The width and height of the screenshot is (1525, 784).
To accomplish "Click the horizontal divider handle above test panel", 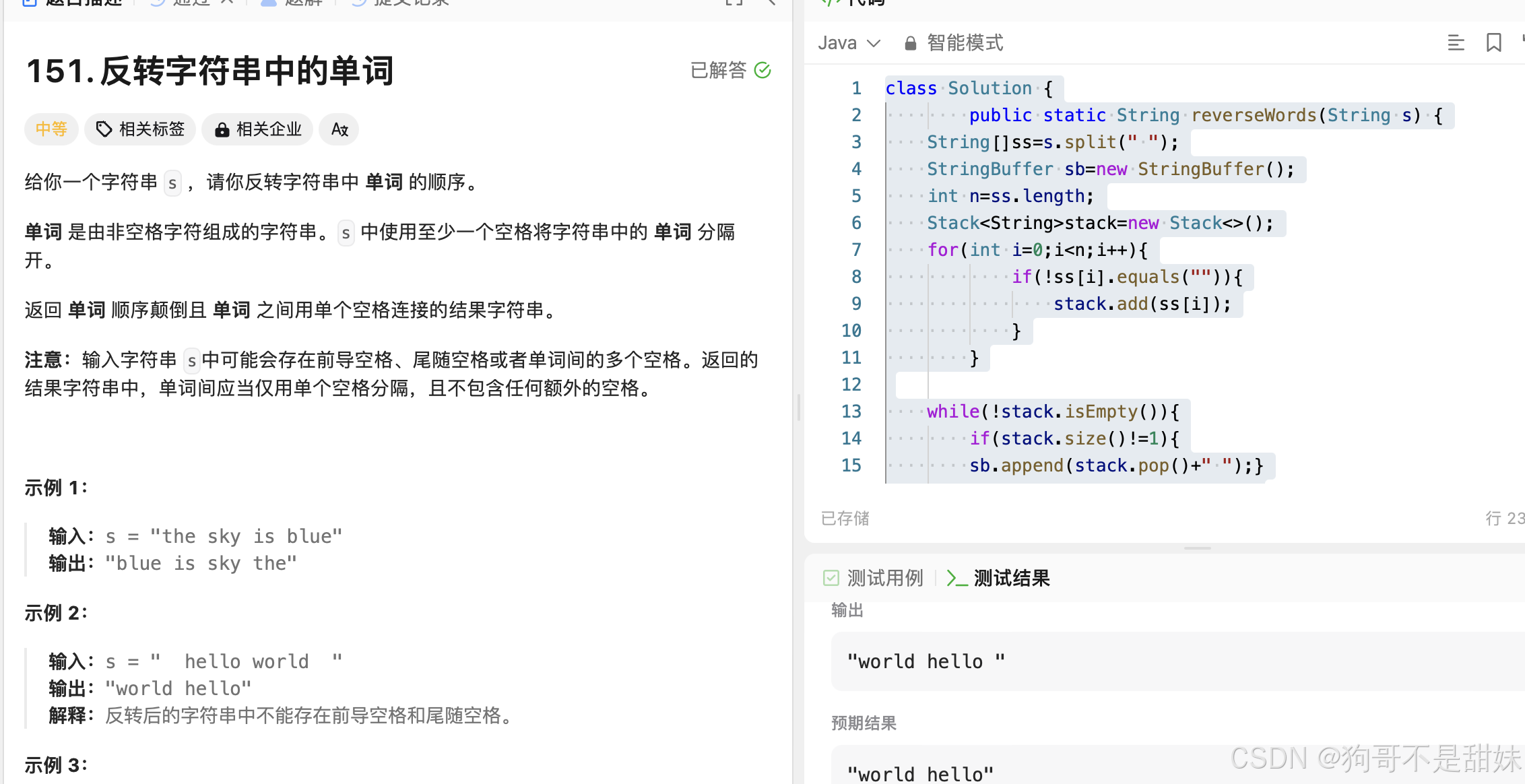I will (x=1197, y=548).
